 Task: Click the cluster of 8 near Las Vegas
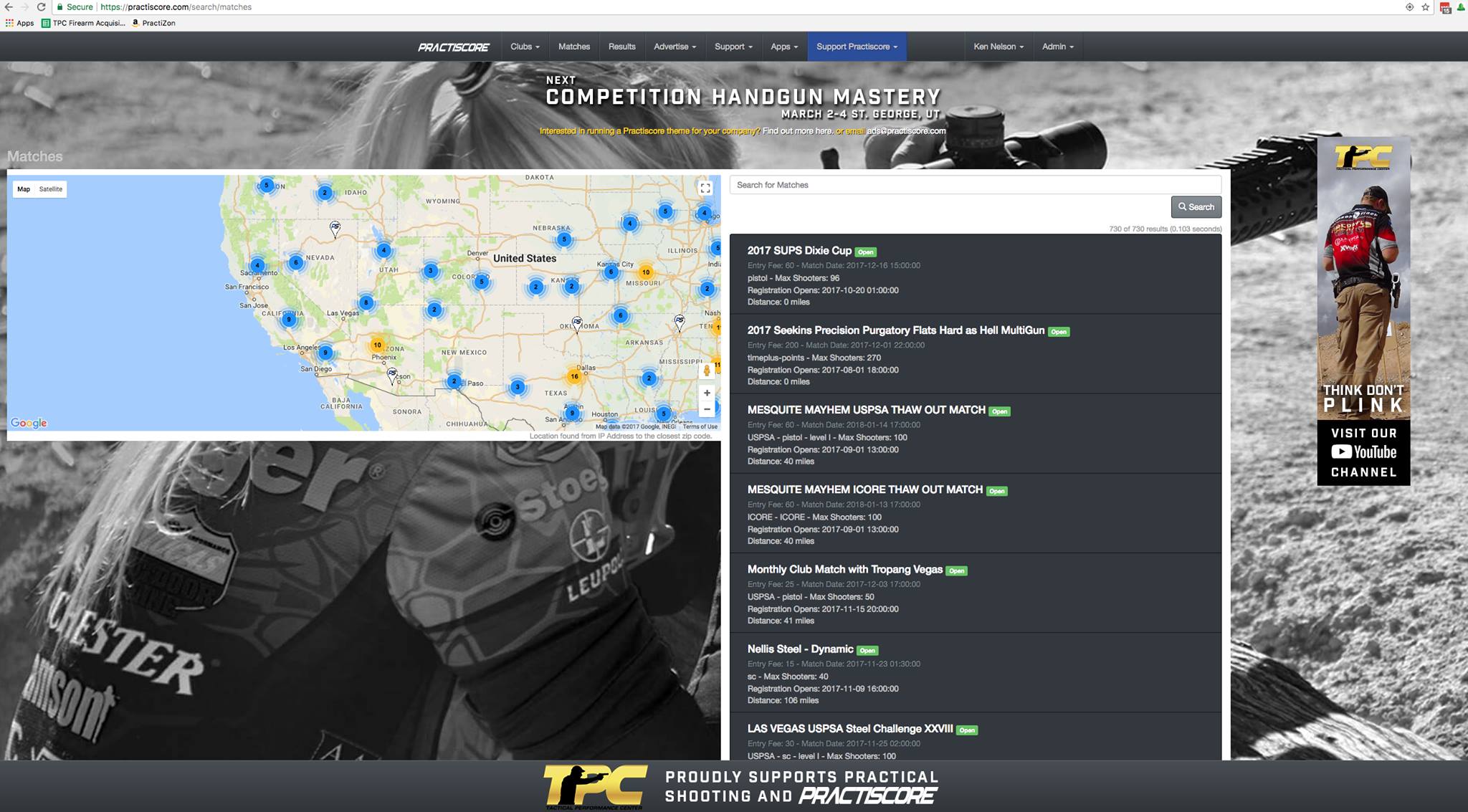(366, 302)
